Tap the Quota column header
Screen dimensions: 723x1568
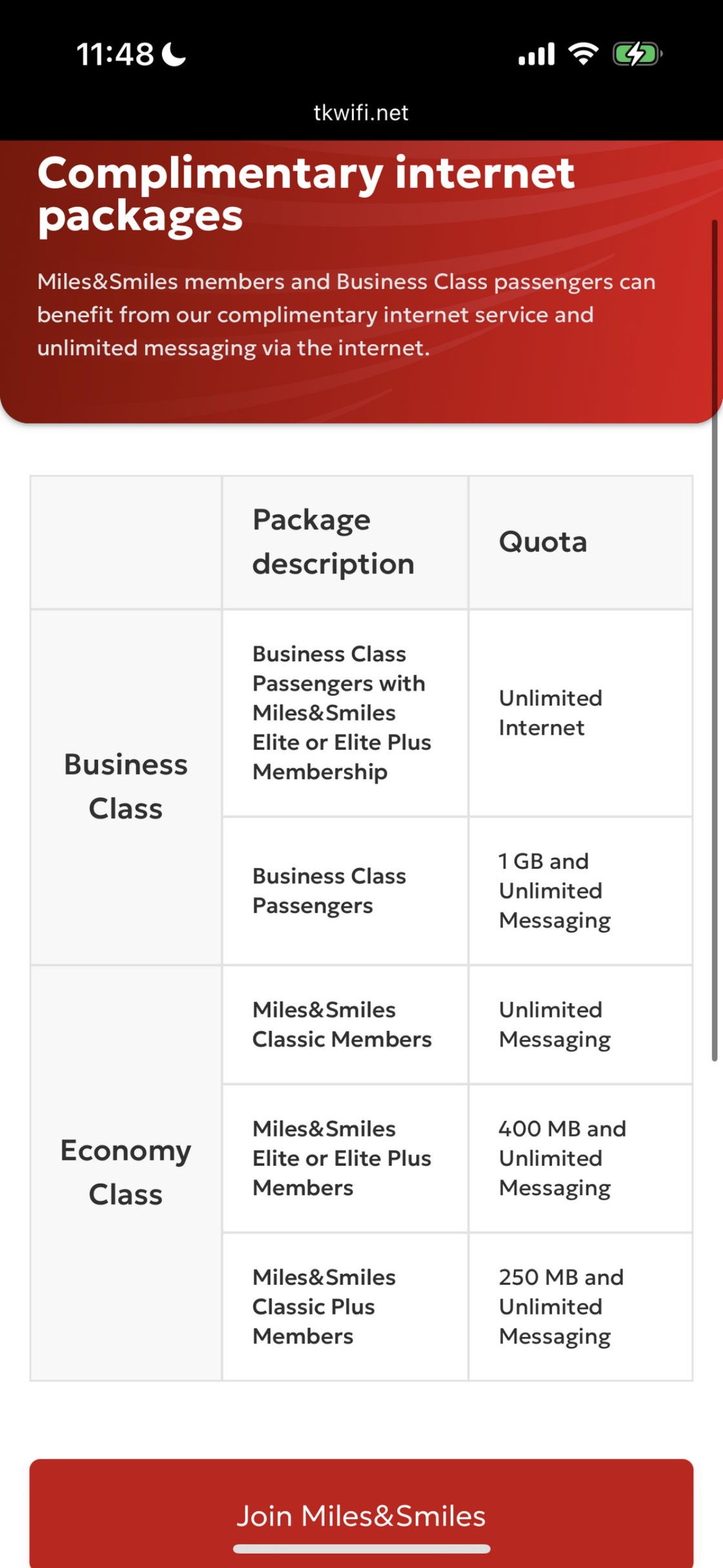click(x=543, y=542)
